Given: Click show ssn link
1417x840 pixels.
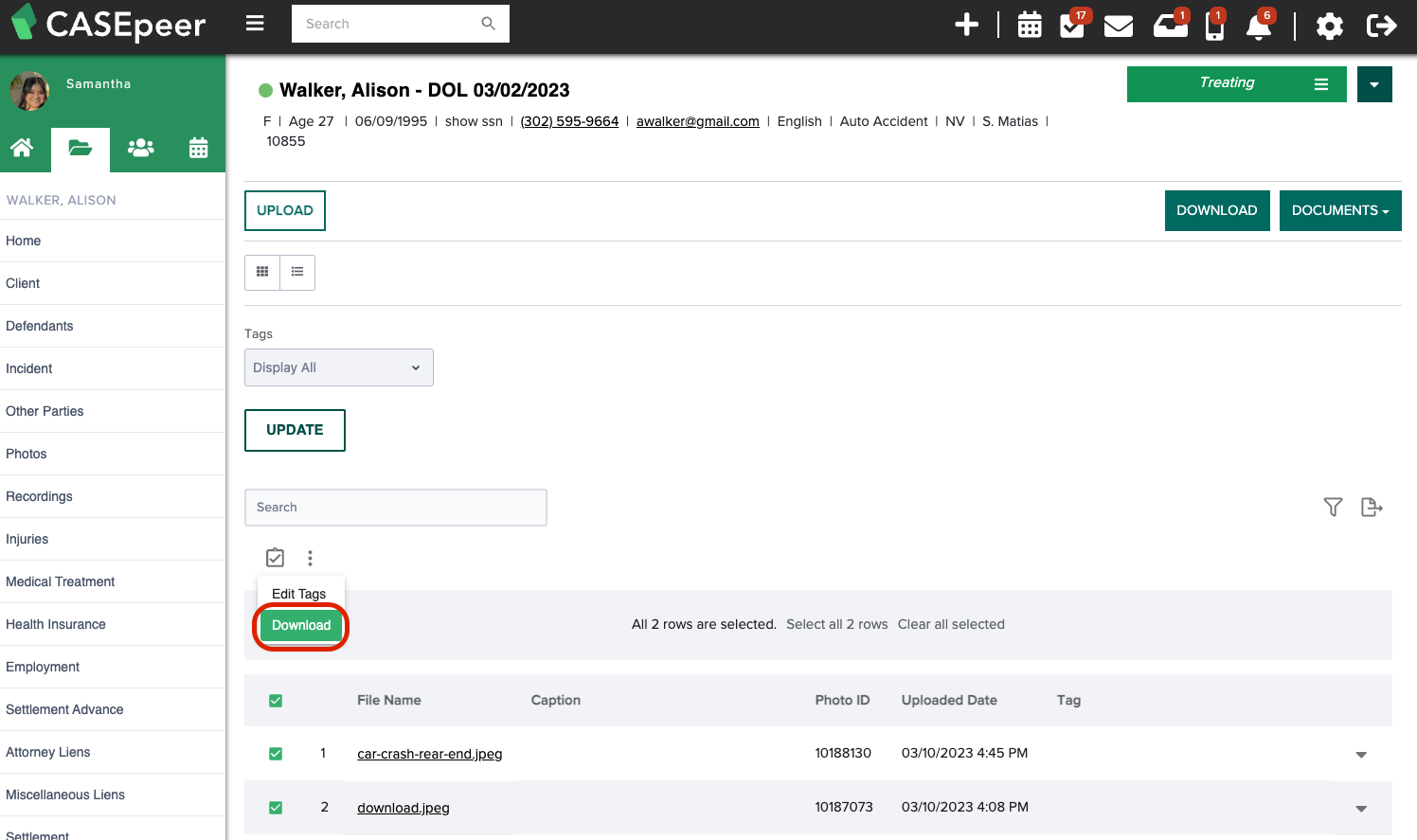Looking at the screenshot, I should [x=474, y=121].
